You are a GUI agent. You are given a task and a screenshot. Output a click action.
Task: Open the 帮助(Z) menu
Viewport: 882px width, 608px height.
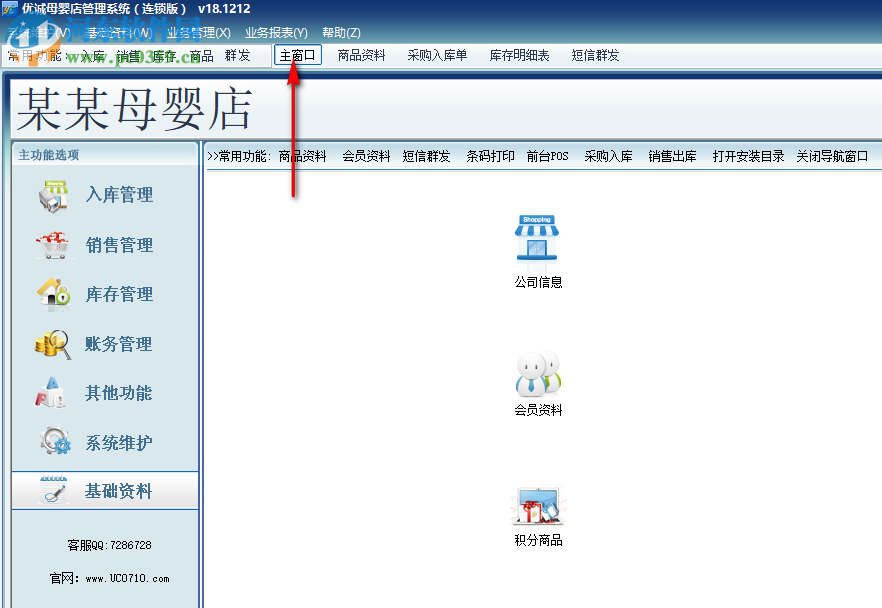tap(341, 32)
